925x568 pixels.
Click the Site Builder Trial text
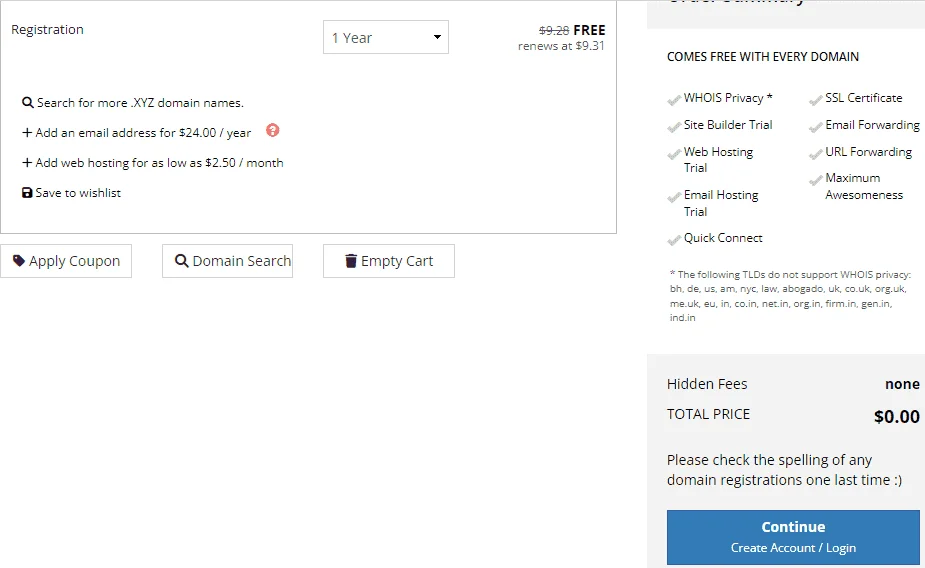(728, 125)
